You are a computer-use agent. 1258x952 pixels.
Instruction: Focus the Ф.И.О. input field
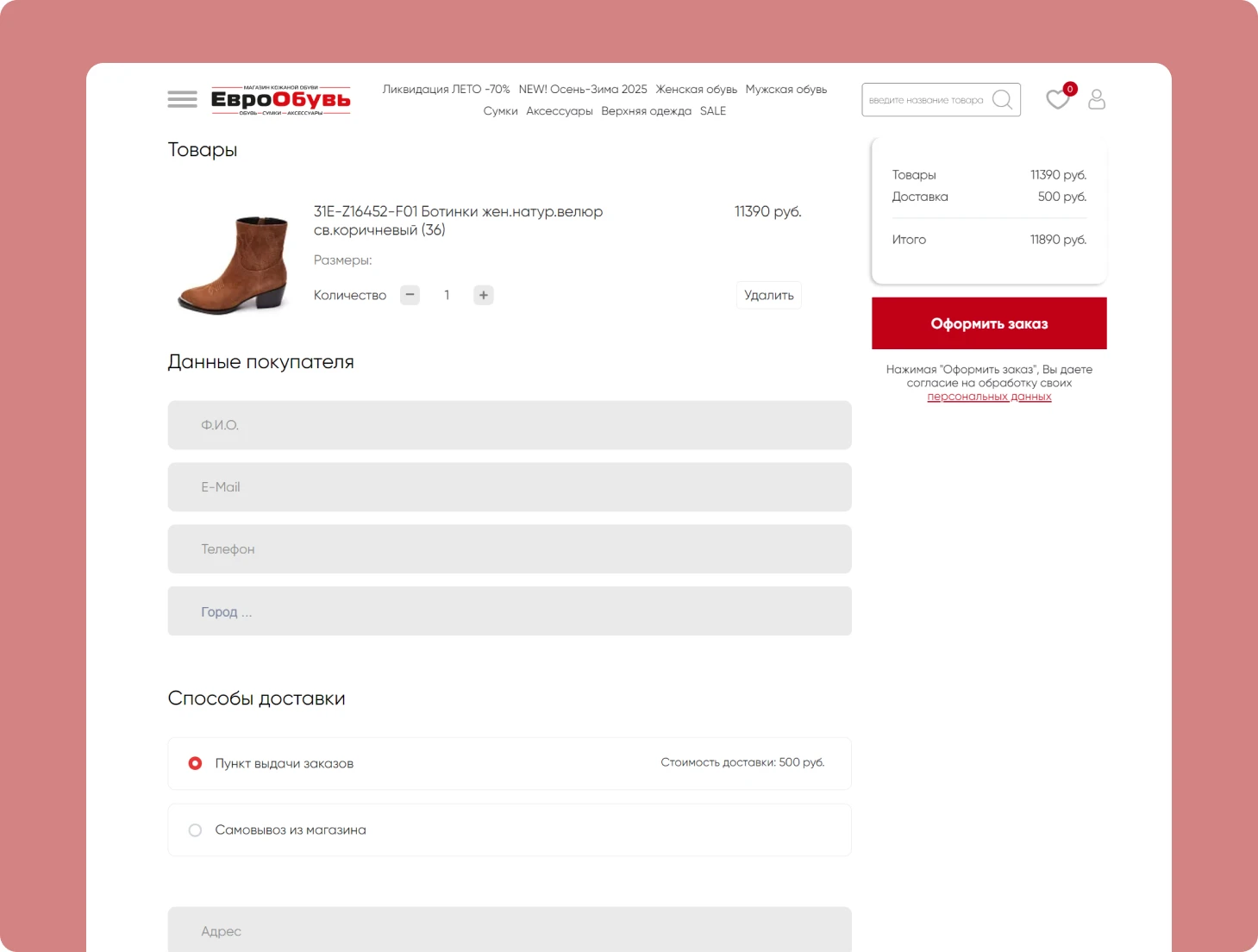pos(509,425)
